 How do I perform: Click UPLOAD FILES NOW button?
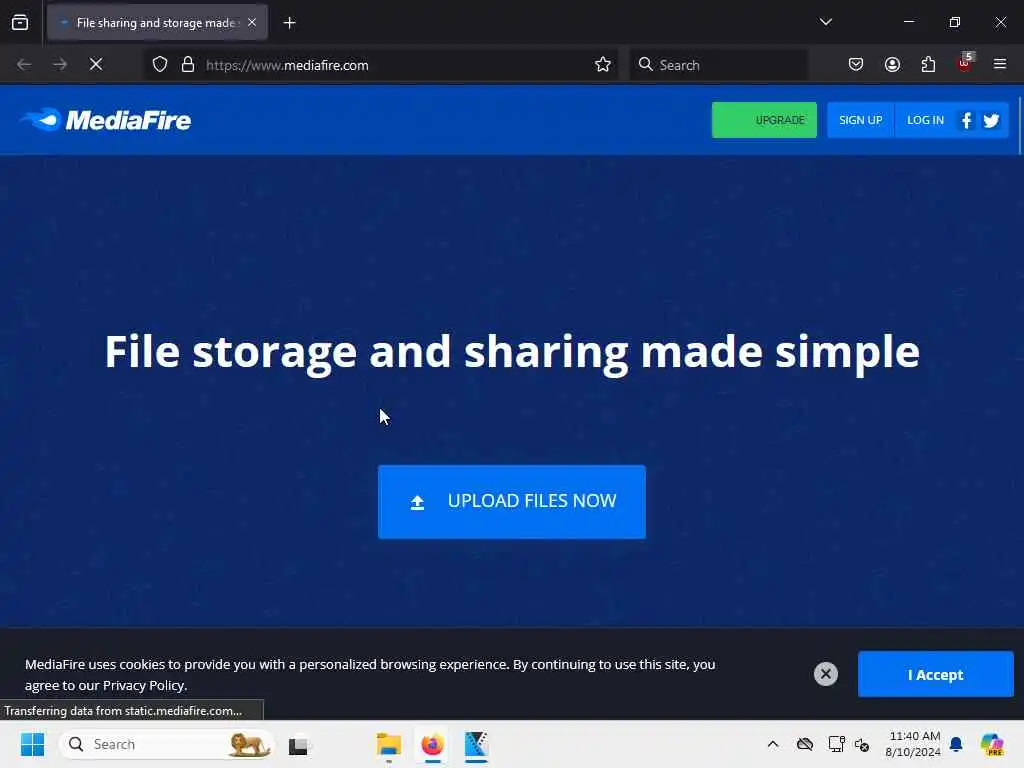point(512,502)
